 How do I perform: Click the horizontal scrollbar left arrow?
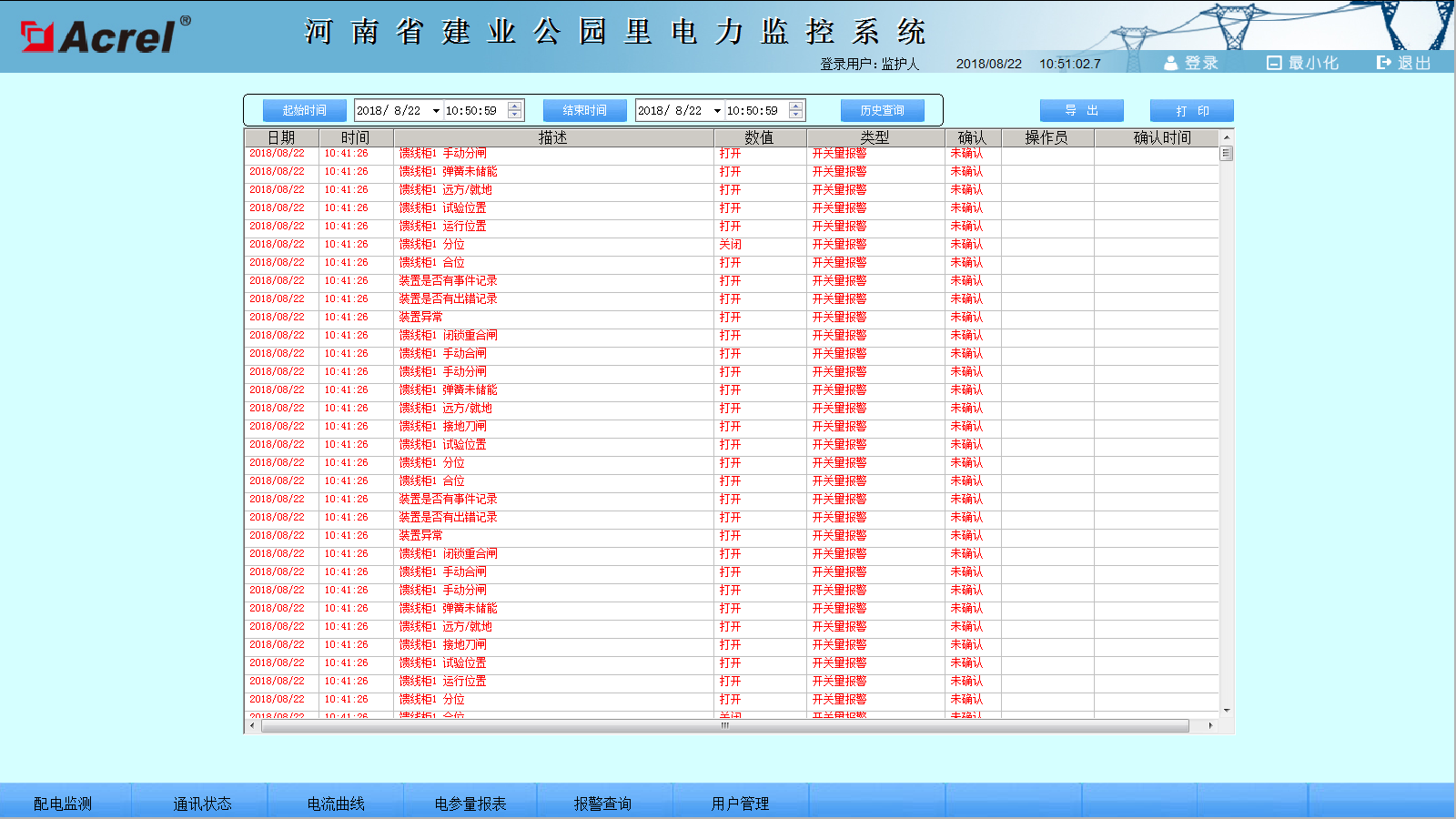click(x=252, y=726)
